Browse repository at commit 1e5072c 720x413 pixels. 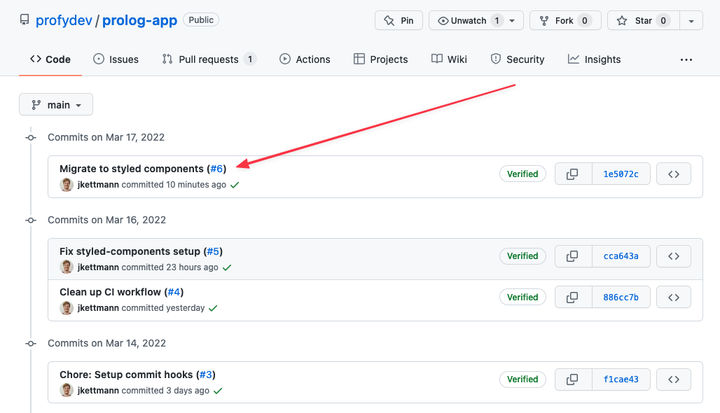pos(674,174)
